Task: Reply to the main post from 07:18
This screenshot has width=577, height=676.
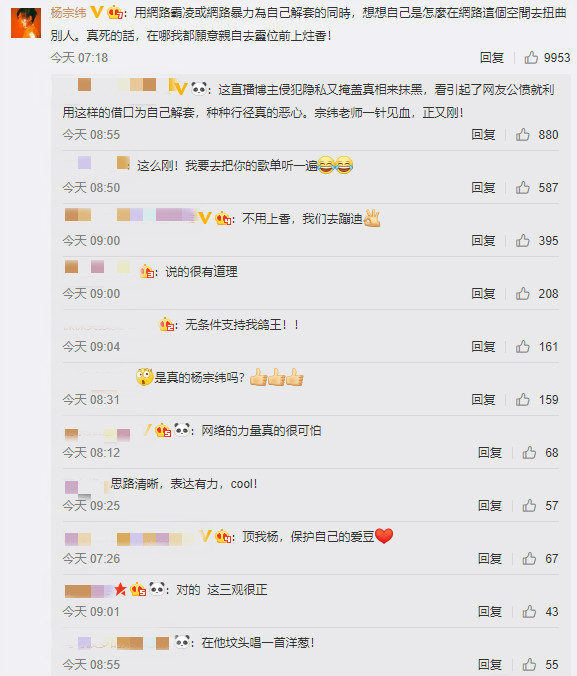Action: [492, 57]
